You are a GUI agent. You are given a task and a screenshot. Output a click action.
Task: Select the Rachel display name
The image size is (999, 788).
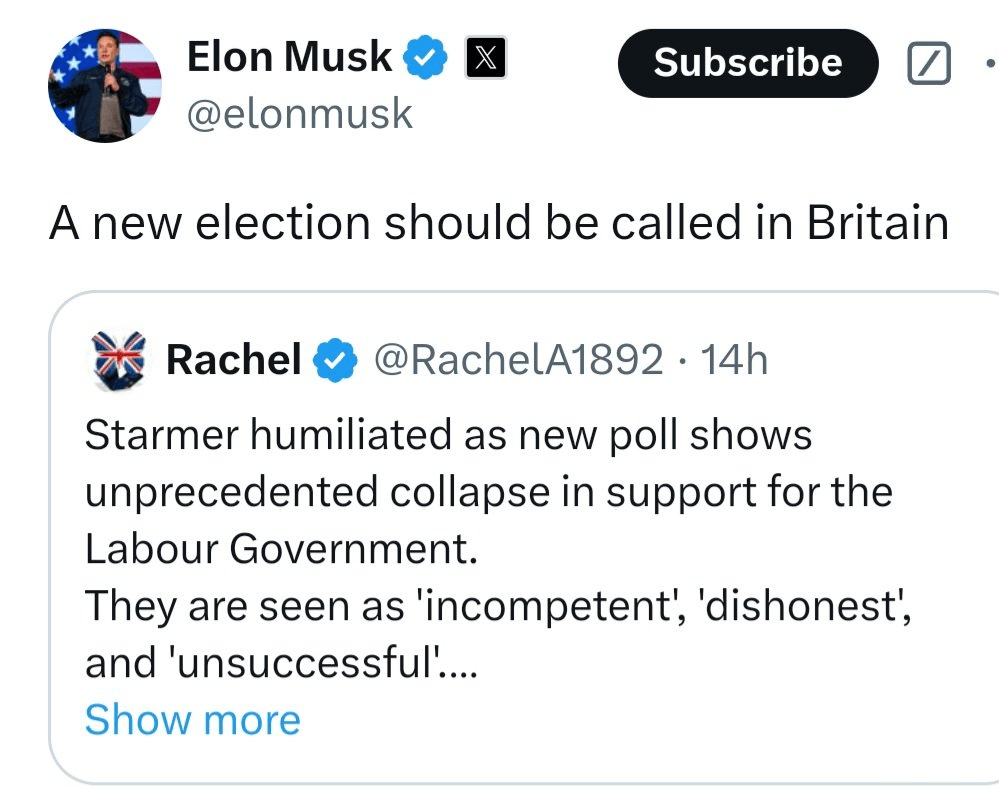point(234,360)
